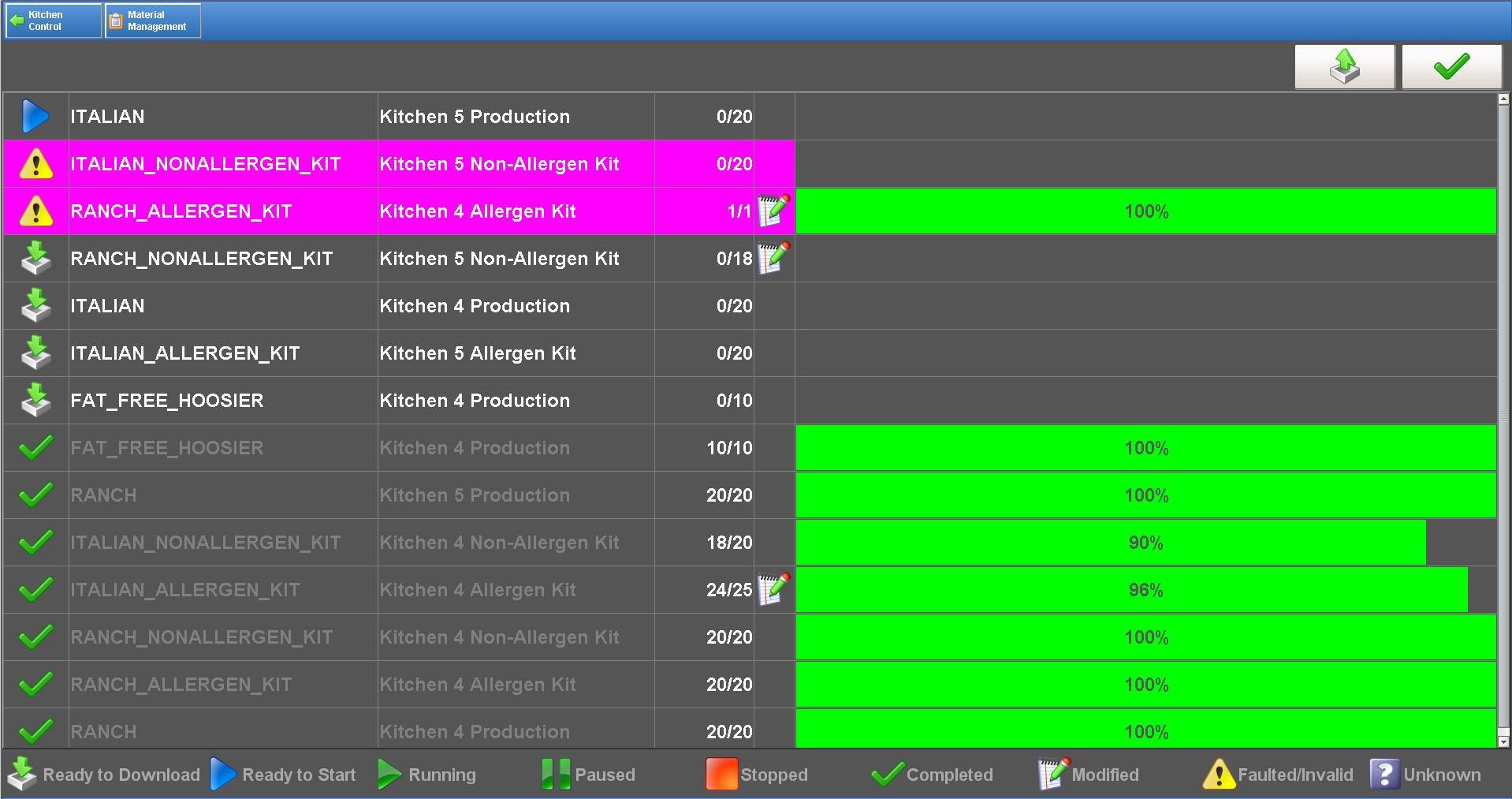
Task: Select 100% progress bar on RANCH_ALLERGEN_KIT 1/1 row
Action: point(1145,211)
